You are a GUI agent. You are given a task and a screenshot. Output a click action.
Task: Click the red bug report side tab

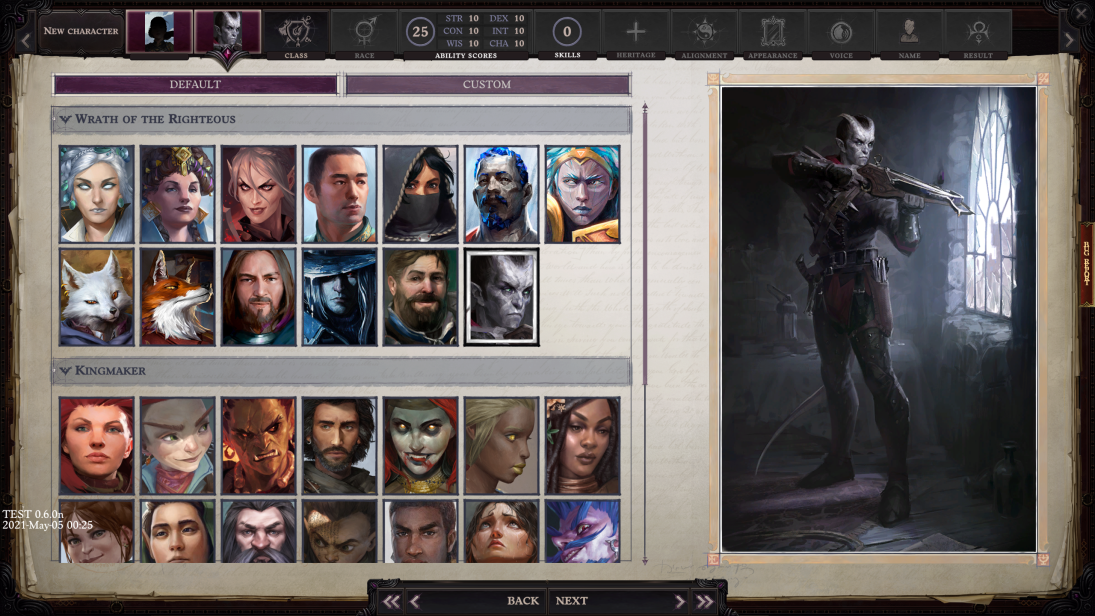pos(1087,264)
